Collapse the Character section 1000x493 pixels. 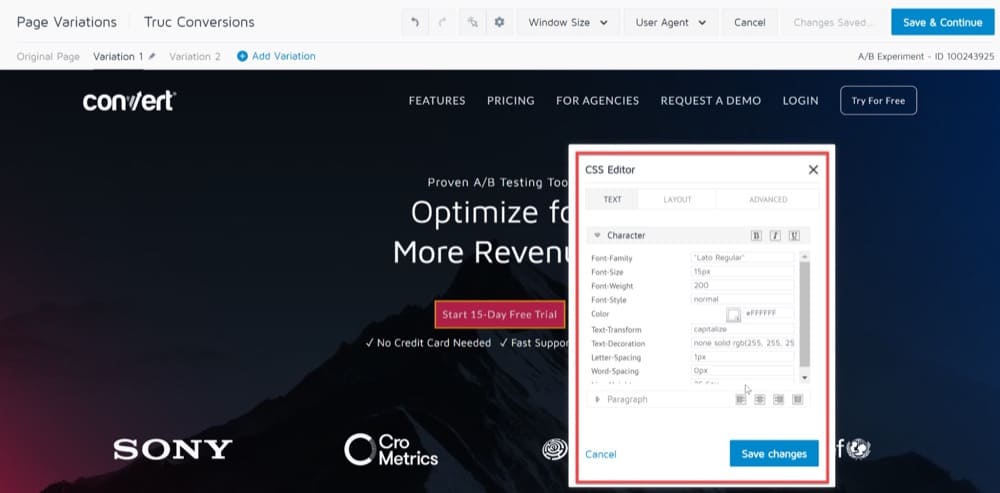pyautogui.click(x=598, y=235)
